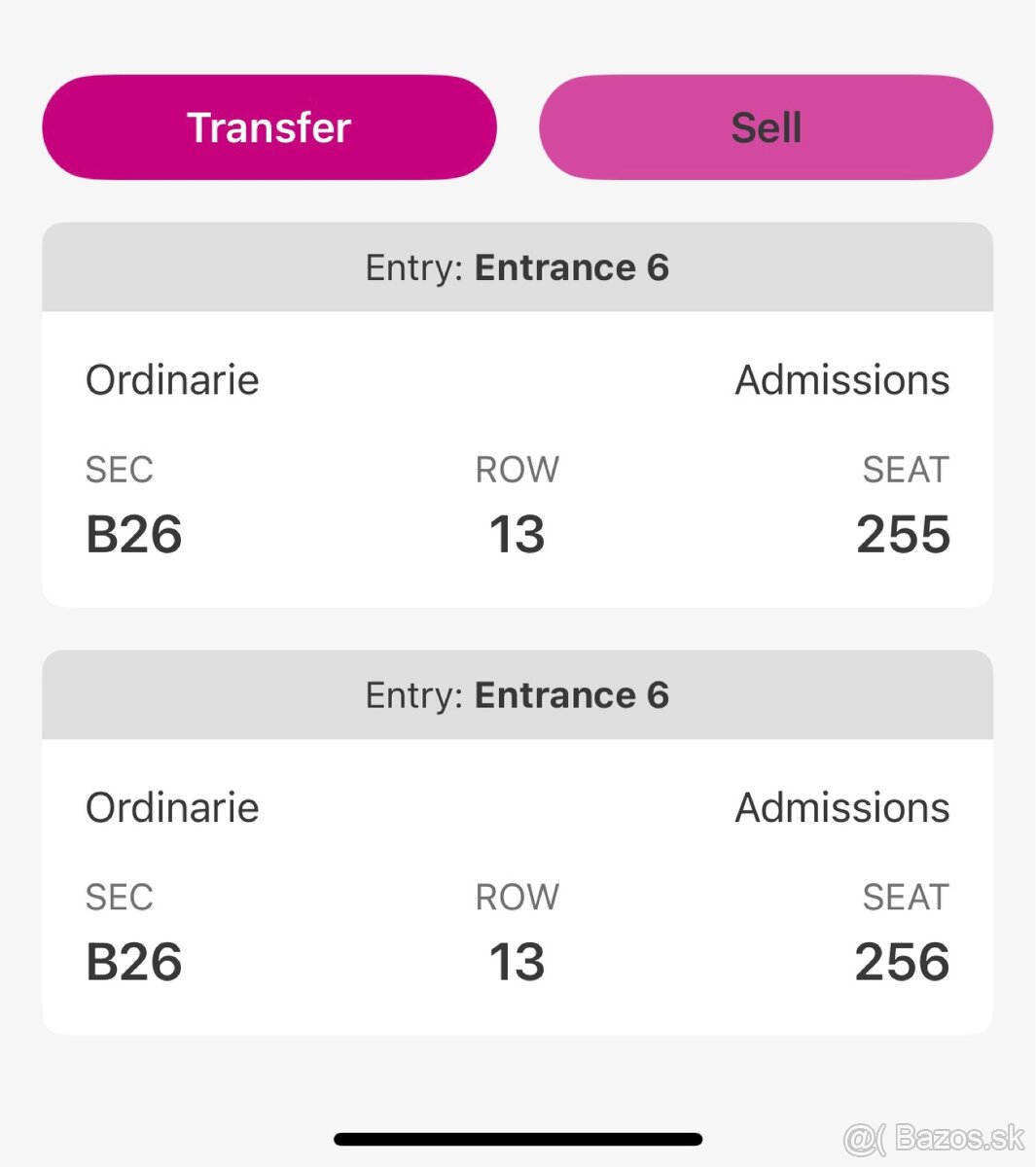Tap the Admissions label on the first ticket
Image resolution: width=1036 pixels, height=1167 pixels.
[842, 380]
